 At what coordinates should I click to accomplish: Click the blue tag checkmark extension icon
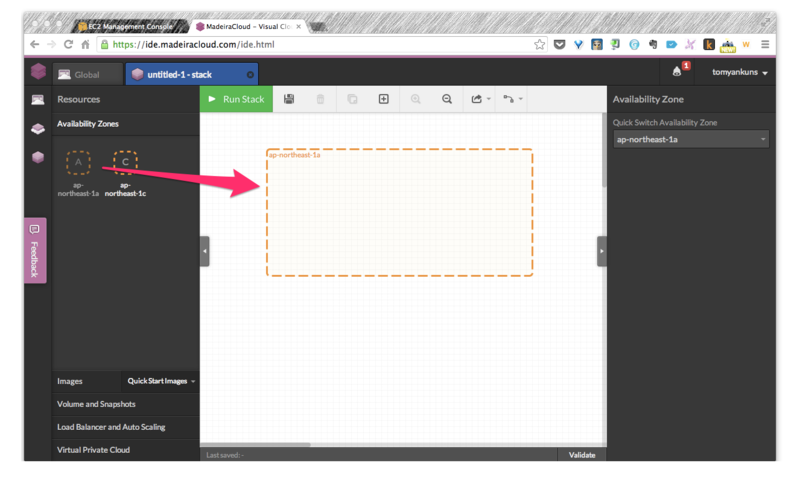[671, 44]
